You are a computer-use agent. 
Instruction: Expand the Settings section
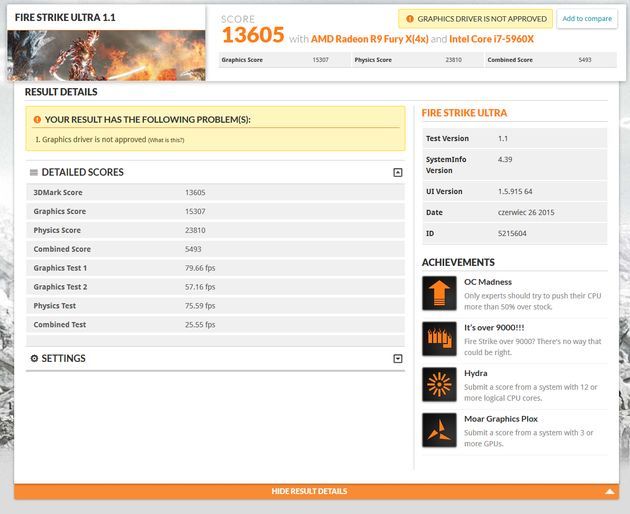pos(397,358)
